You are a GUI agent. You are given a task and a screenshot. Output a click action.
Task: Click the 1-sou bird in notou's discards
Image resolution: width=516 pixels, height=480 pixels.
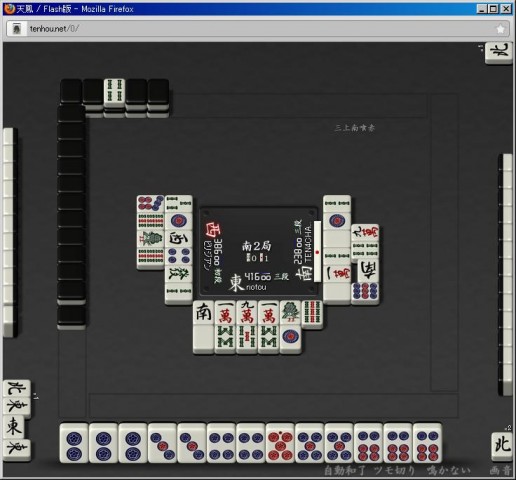tap(290, 313)
